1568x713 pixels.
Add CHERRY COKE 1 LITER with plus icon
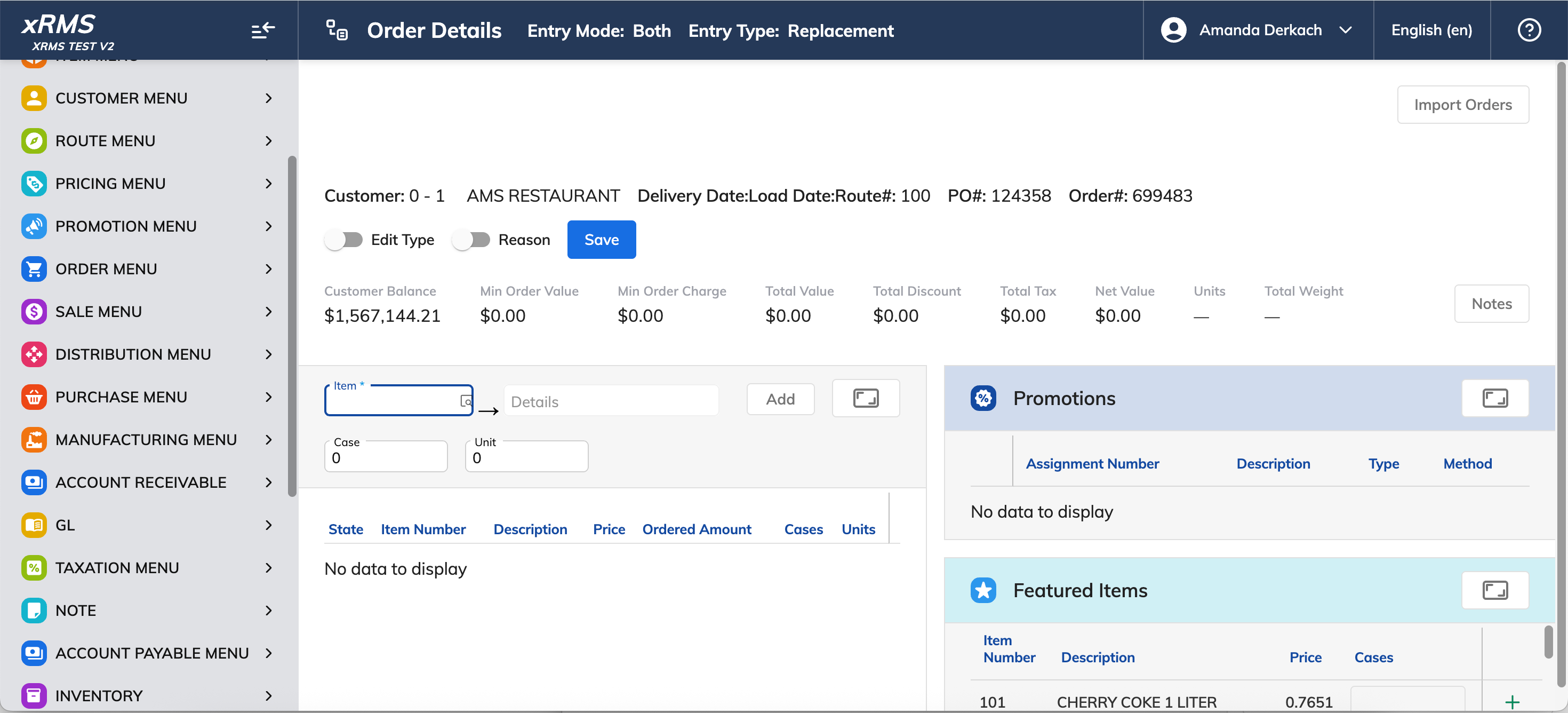(1512, 702)
